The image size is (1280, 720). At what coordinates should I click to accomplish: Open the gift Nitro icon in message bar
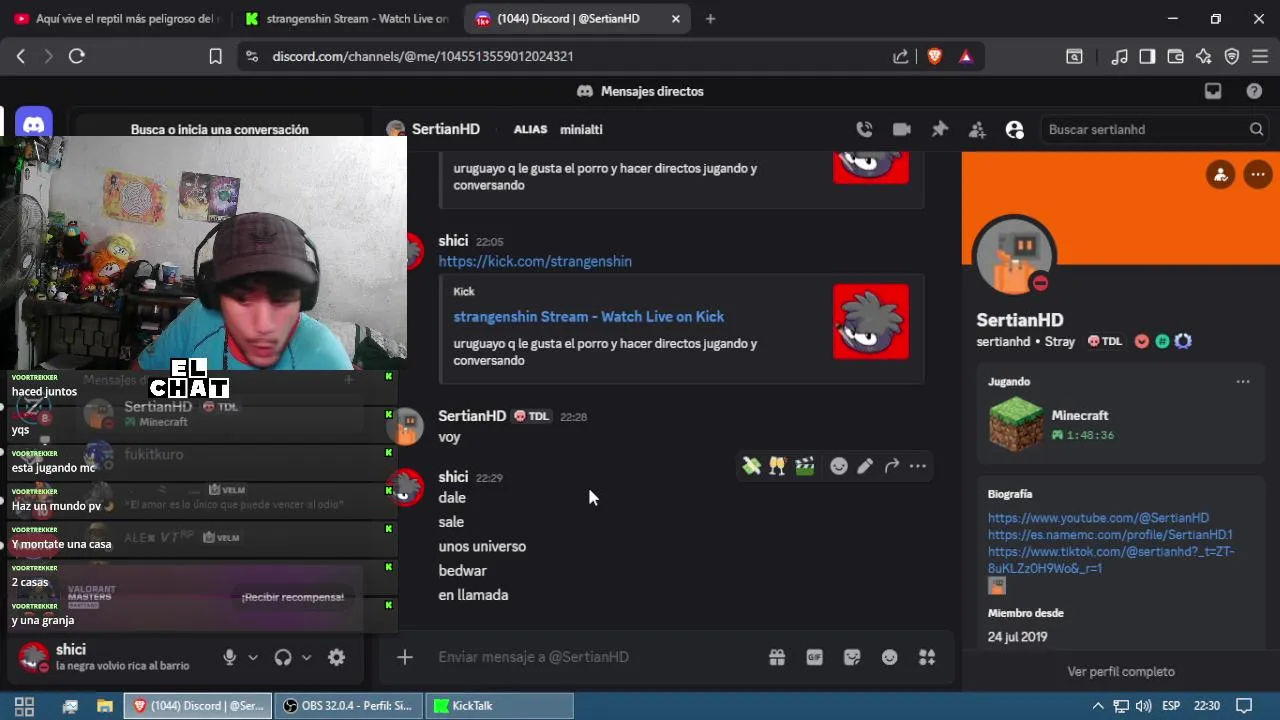pos(776,657)
